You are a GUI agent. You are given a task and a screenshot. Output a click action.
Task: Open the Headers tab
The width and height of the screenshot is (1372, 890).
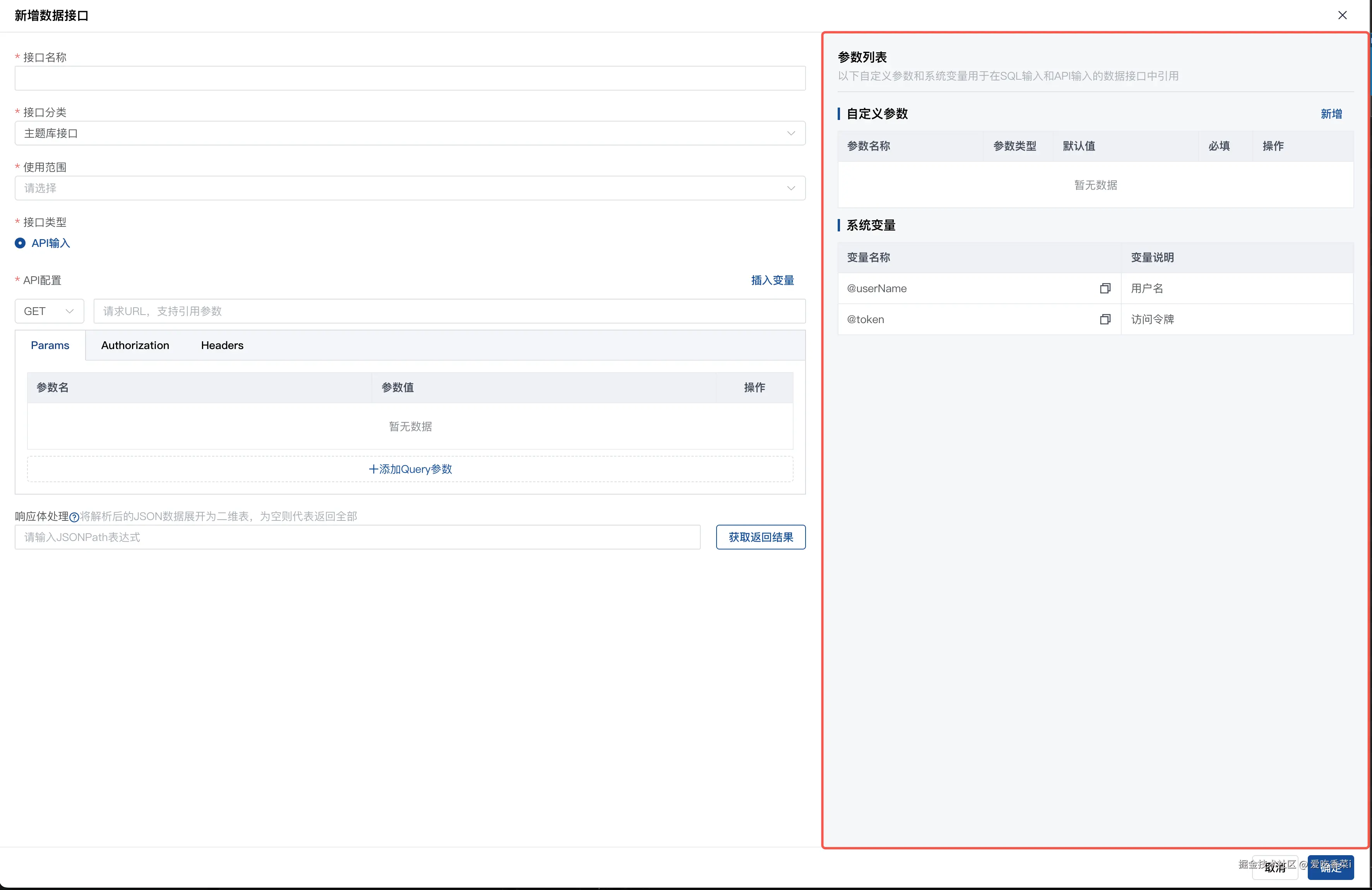[x=222, y=345]
